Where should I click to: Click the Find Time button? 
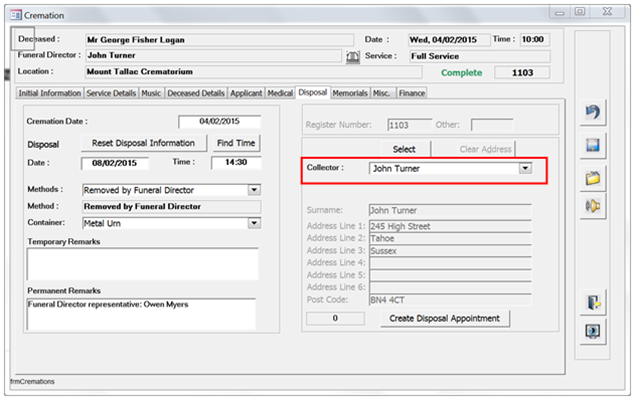pyautogui.click(x=236, y=143)
